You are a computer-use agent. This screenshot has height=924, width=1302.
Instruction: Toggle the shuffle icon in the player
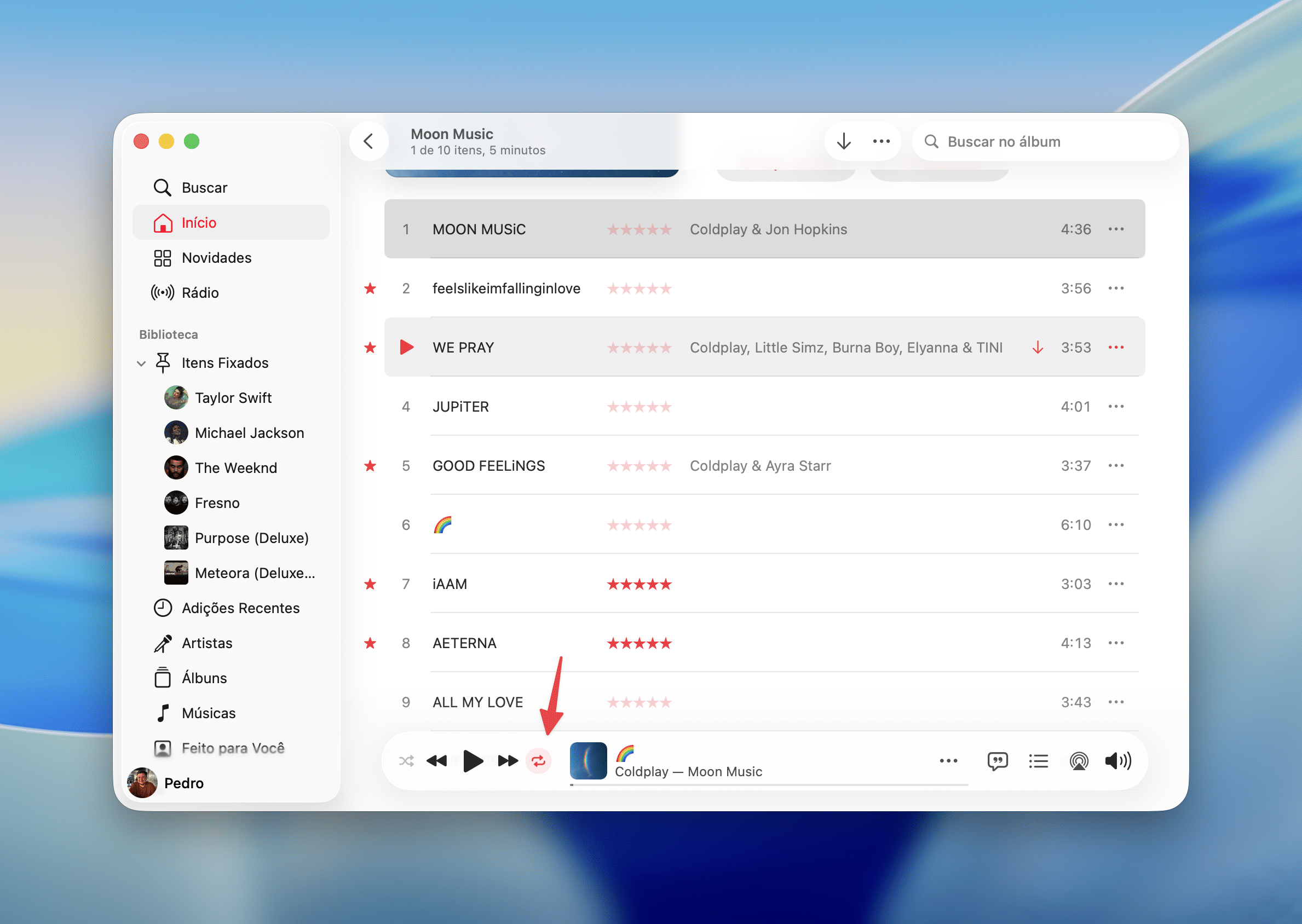[406, 761]
